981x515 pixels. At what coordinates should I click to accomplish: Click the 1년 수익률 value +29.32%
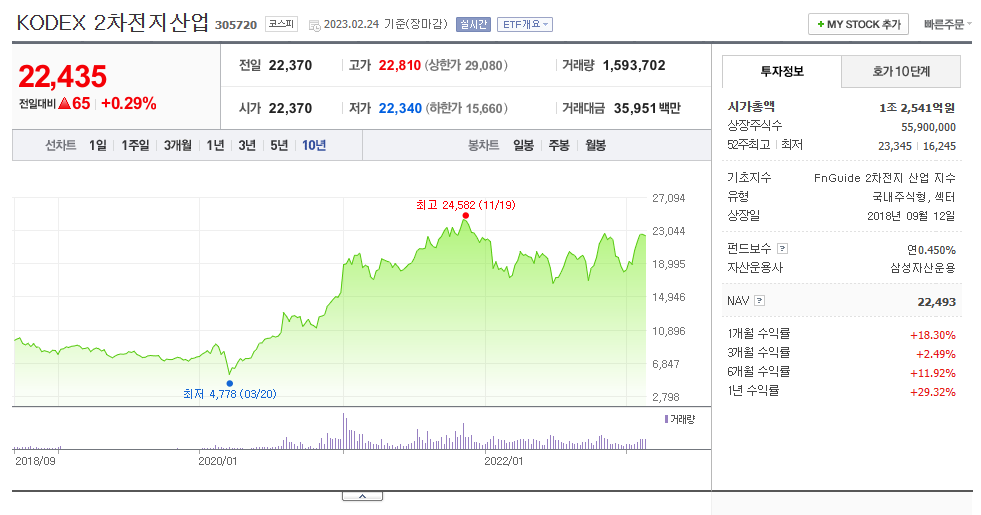[x=933, y=392]
